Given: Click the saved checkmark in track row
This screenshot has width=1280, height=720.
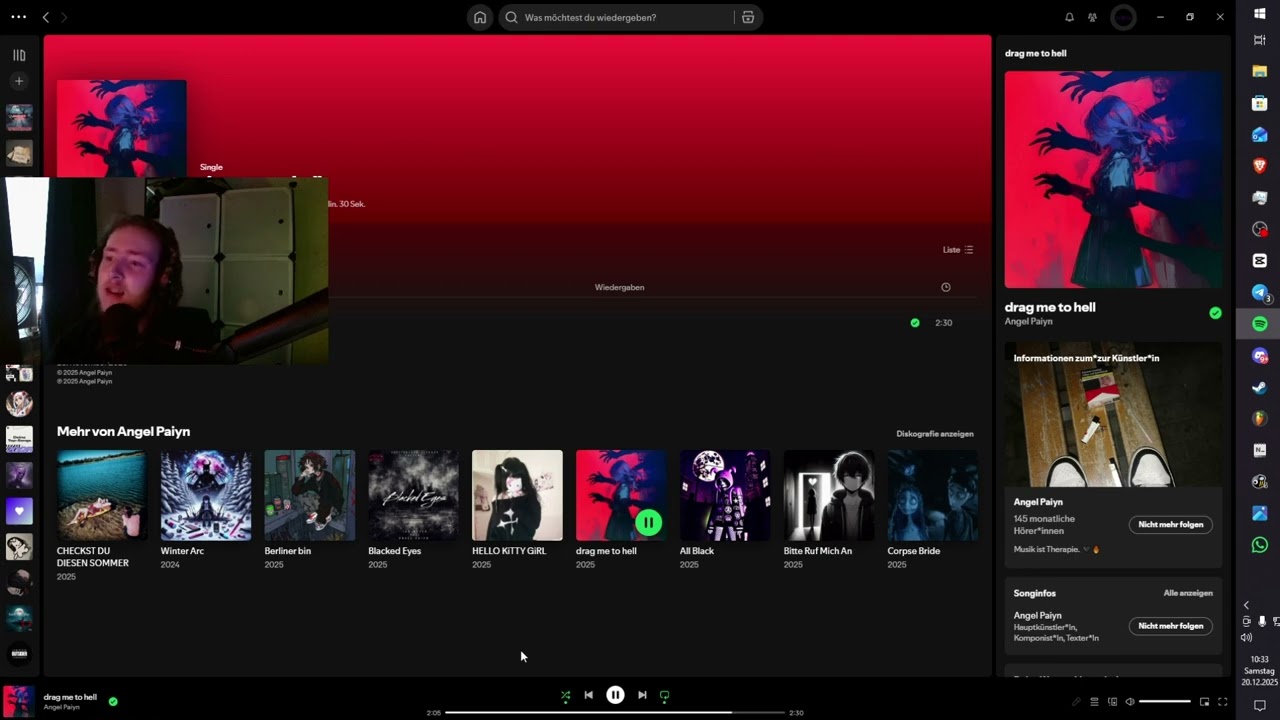Looking at the screenshot, I should point(915,323).
